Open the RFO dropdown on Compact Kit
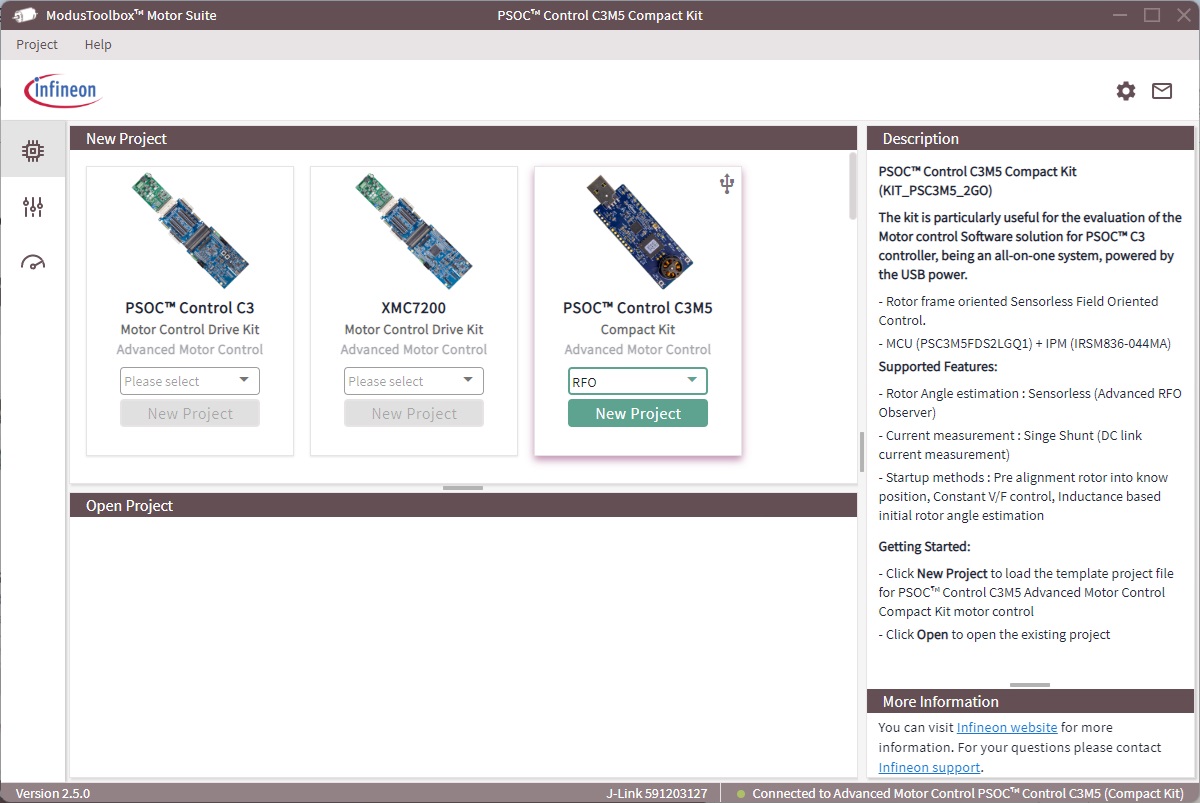This screenshot has width=1200, height=803. click(638, 381)
